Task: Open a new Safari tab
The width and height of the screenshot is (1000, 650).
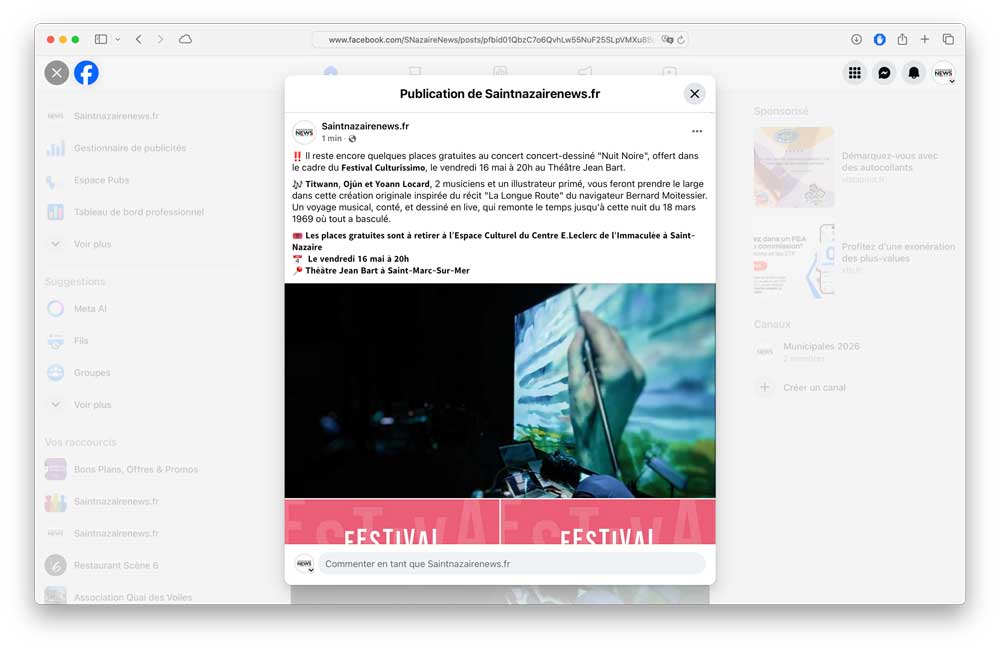Action: click(925, 39)
